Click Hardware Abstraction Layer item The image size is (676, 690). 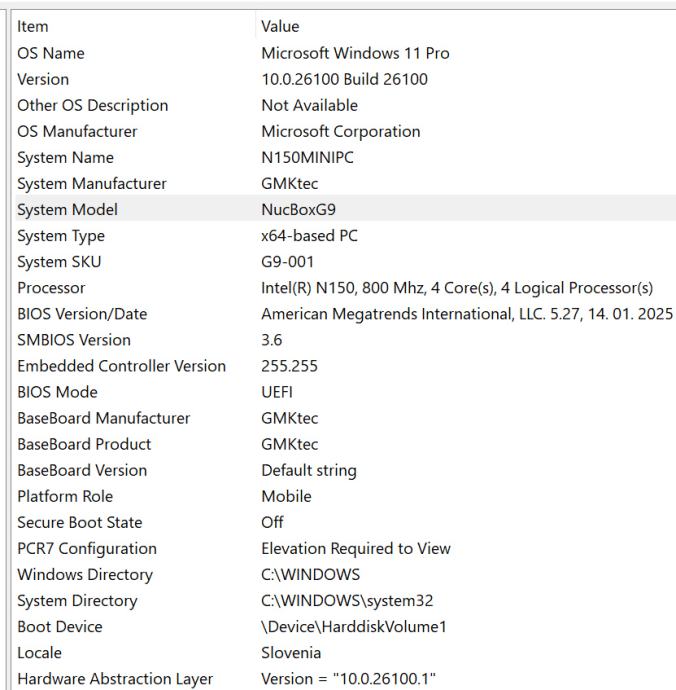pyautogui.click(x=115, y=679)
